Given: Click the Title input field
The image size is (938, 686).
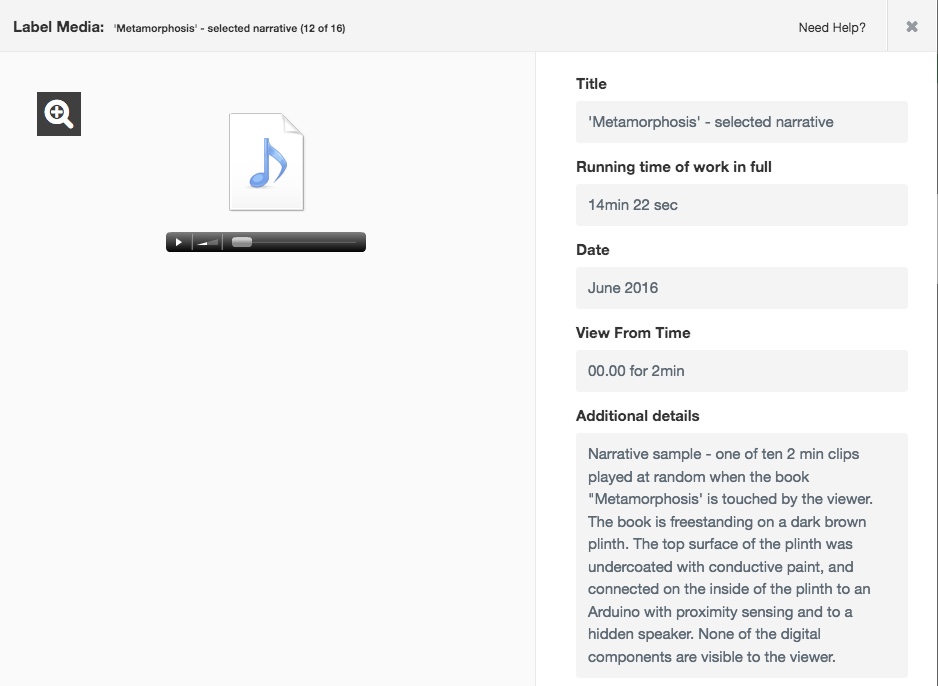Looking at the screenshot, I should pyautogui.click(x=741, y=122).
